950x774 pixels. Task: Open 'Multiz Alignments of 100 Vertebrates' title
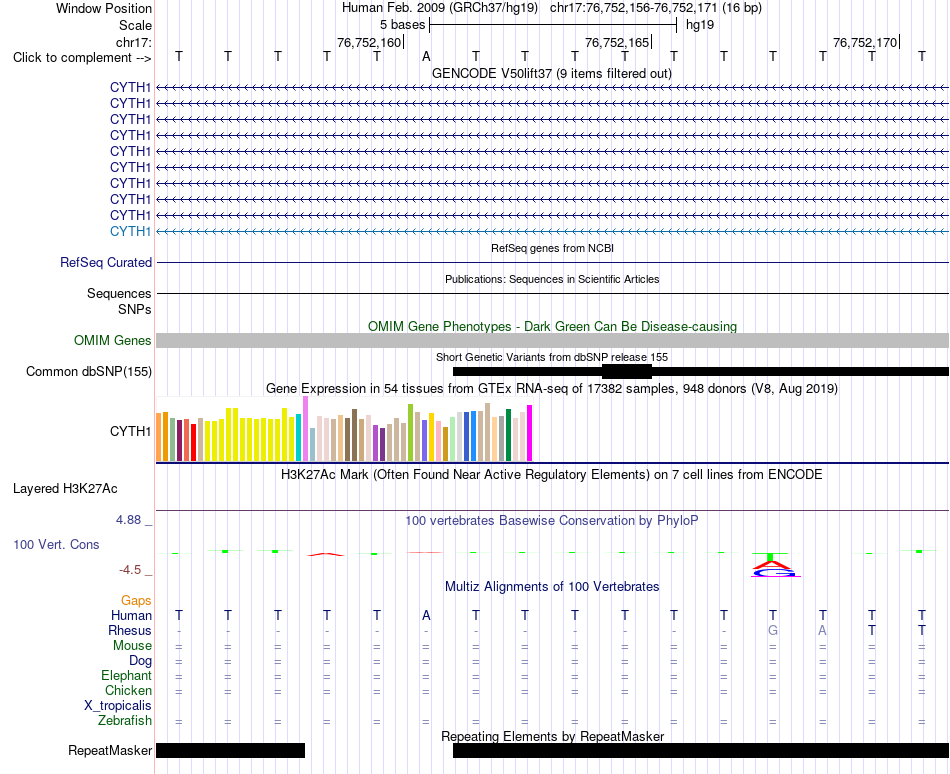(552, 587)
